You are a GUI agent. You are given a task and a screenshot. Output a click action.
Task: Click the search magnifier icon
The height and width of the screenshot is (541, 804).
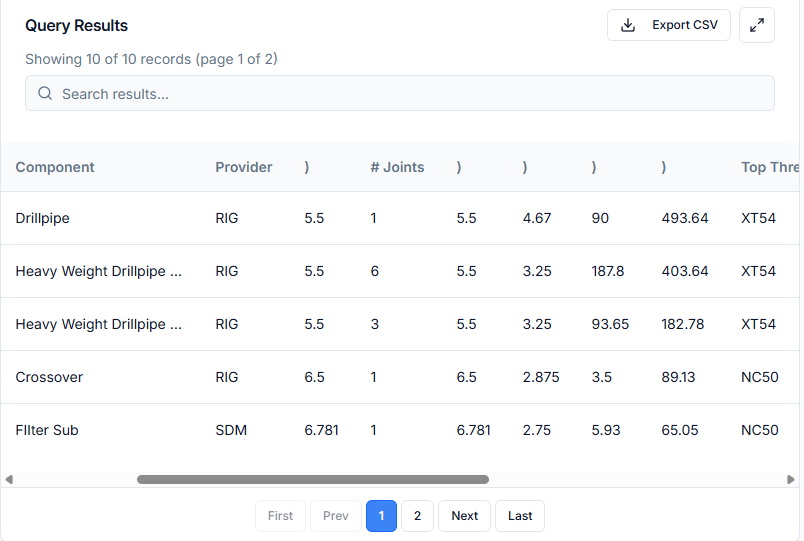45,94
